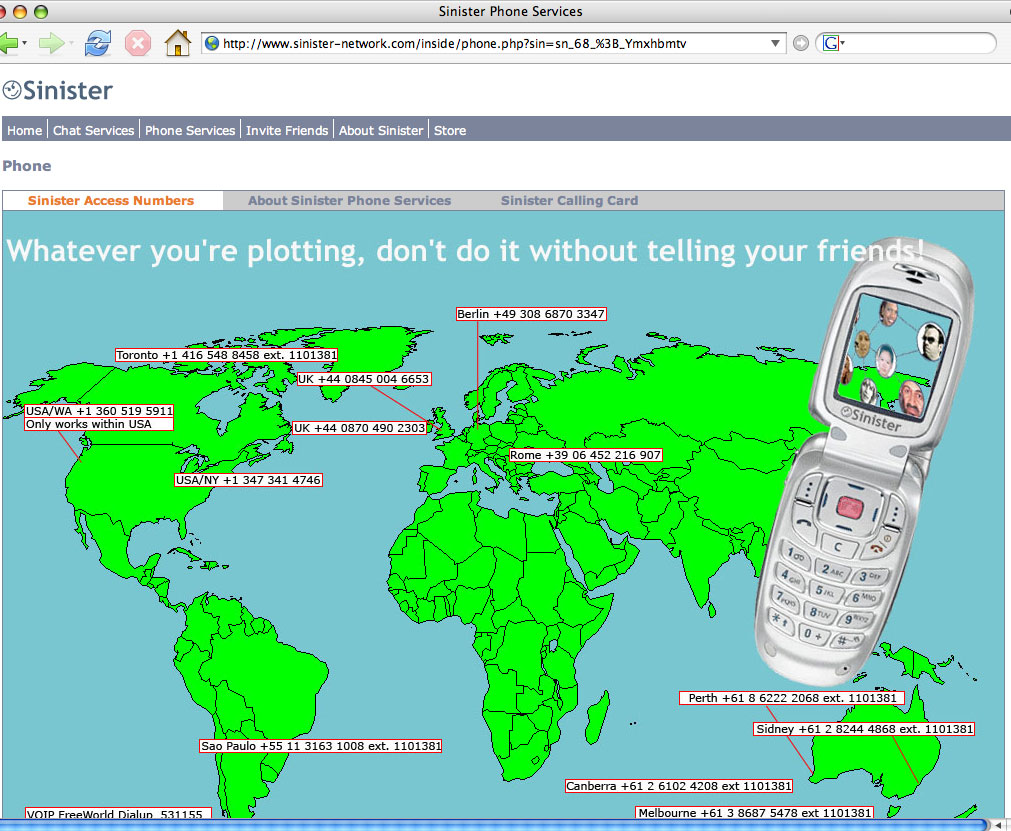This screenshot has width=1011, height=831.
Task: Click the Go button beside address bar
Action: pos(801,43)
